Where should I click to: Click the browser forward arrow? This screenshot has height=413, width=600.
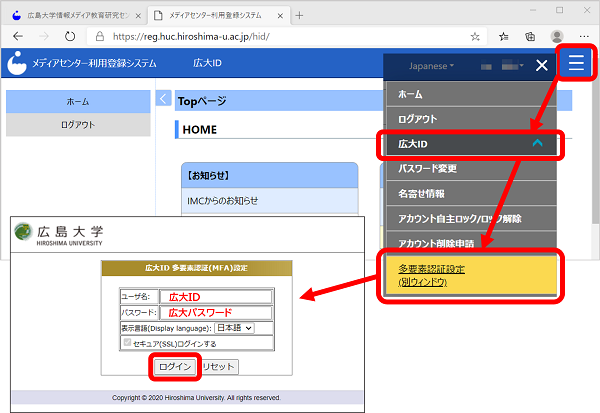[x=44, y=36]
